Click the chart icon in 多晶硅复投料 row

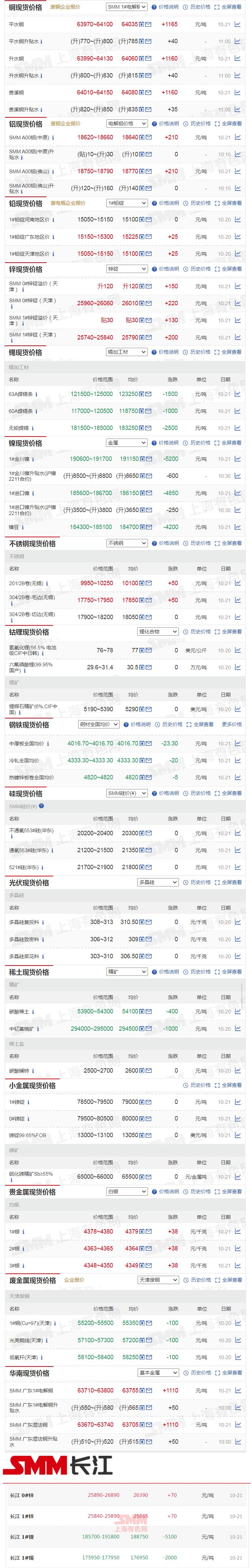[237, 922]
